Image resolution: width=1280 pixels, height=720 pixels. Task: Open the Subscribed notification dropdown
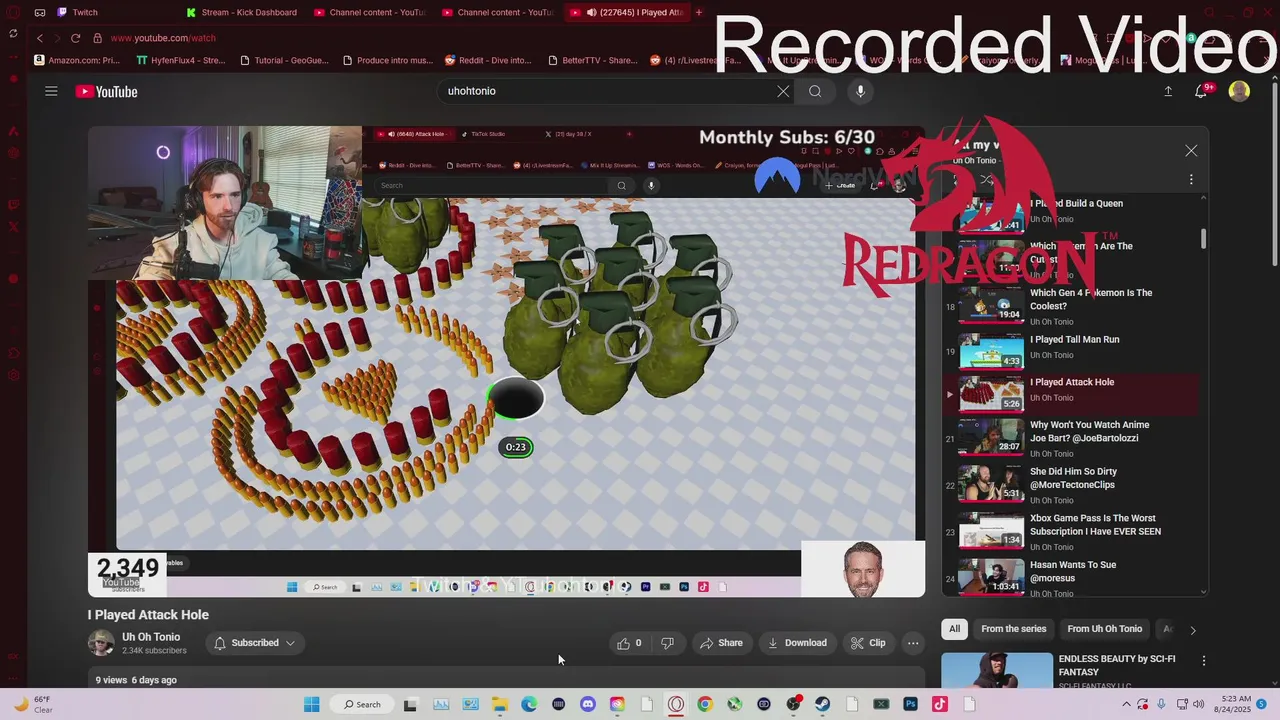(254, 643)
